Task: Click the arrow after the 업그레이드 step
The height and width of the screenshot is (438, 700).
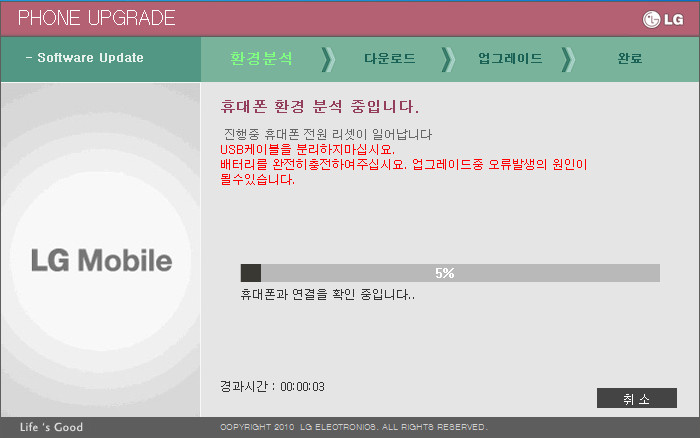Action: click(x=568, y=59)
